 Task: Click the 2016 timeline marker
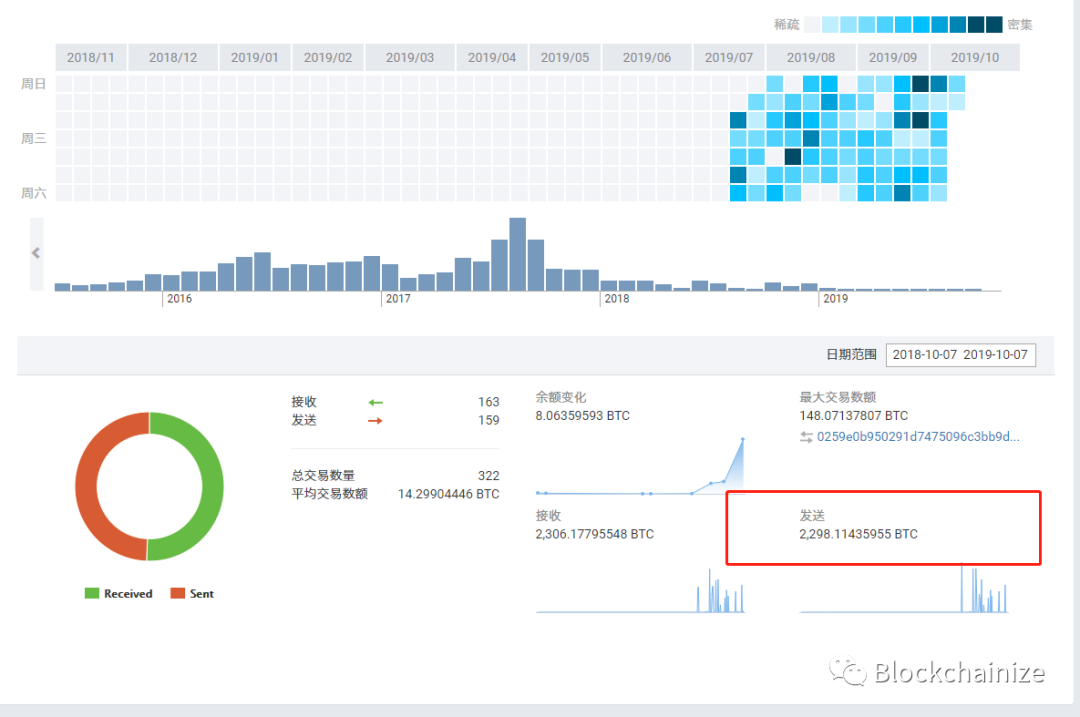coord(179,299)
